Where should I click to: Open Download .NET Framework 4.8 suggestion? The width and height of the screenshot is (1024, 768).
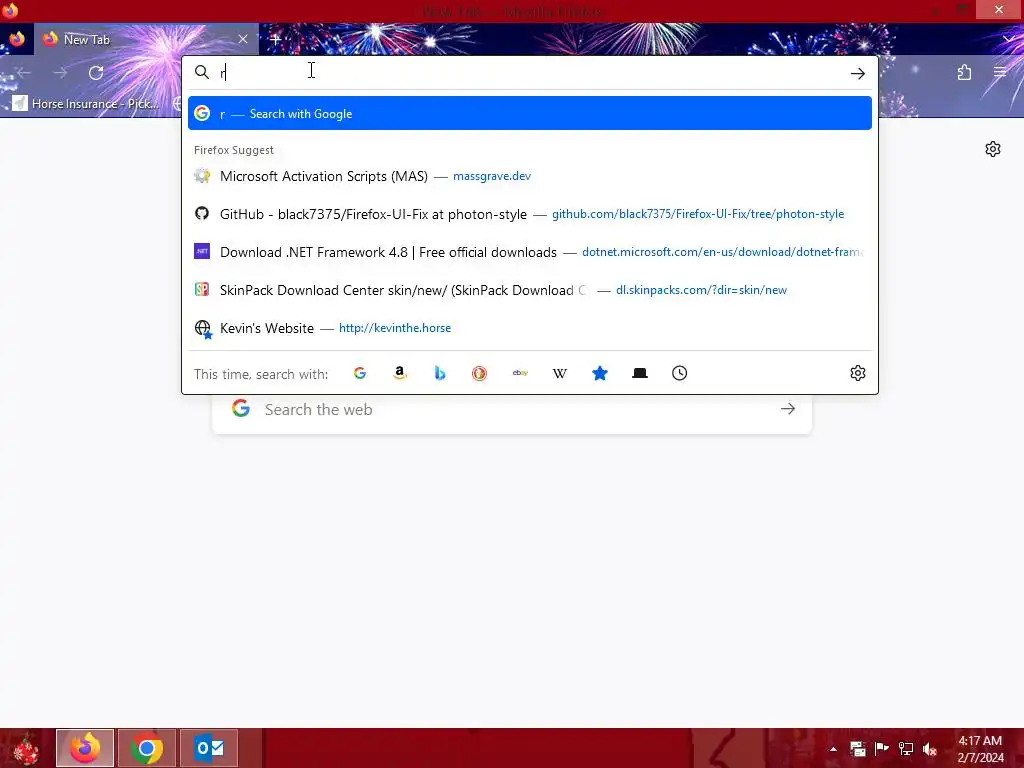(530, 251)
